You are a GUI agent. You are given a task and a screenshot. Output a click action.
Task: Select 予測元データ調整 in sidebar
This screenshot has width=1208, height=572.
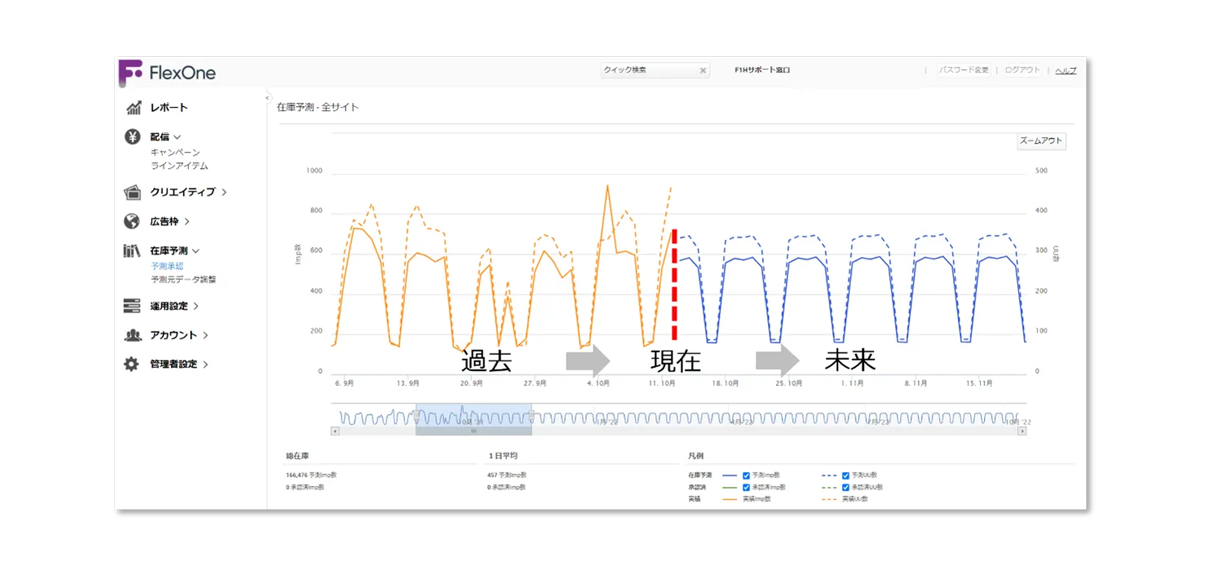[183, 280]
